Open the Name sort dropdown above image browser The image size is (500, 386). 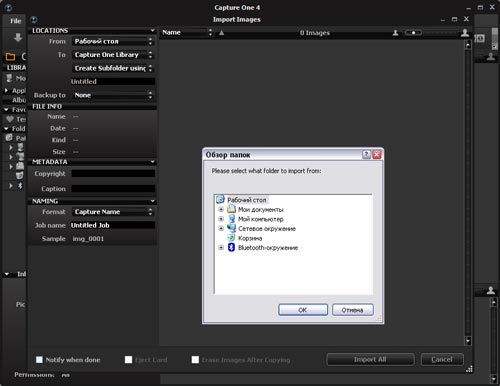pos(187,32)
